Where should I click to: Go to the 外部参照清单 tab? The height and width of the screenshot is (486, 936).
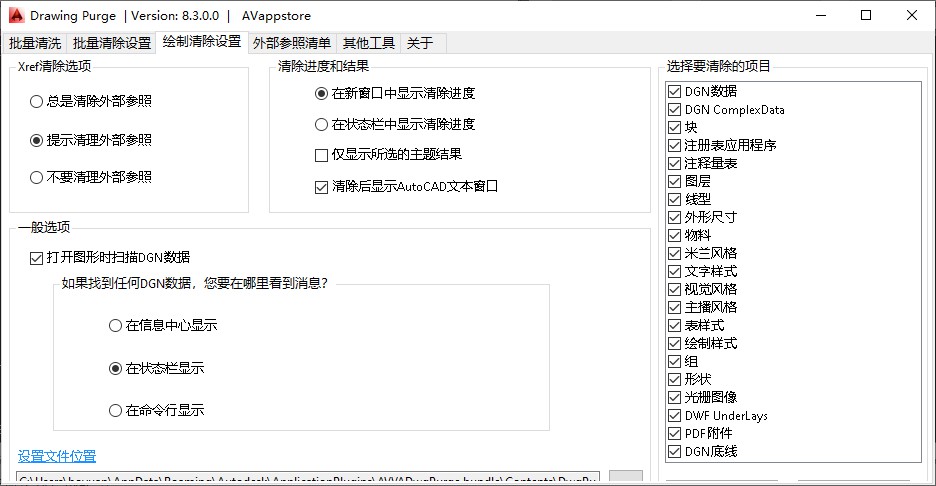292,43
